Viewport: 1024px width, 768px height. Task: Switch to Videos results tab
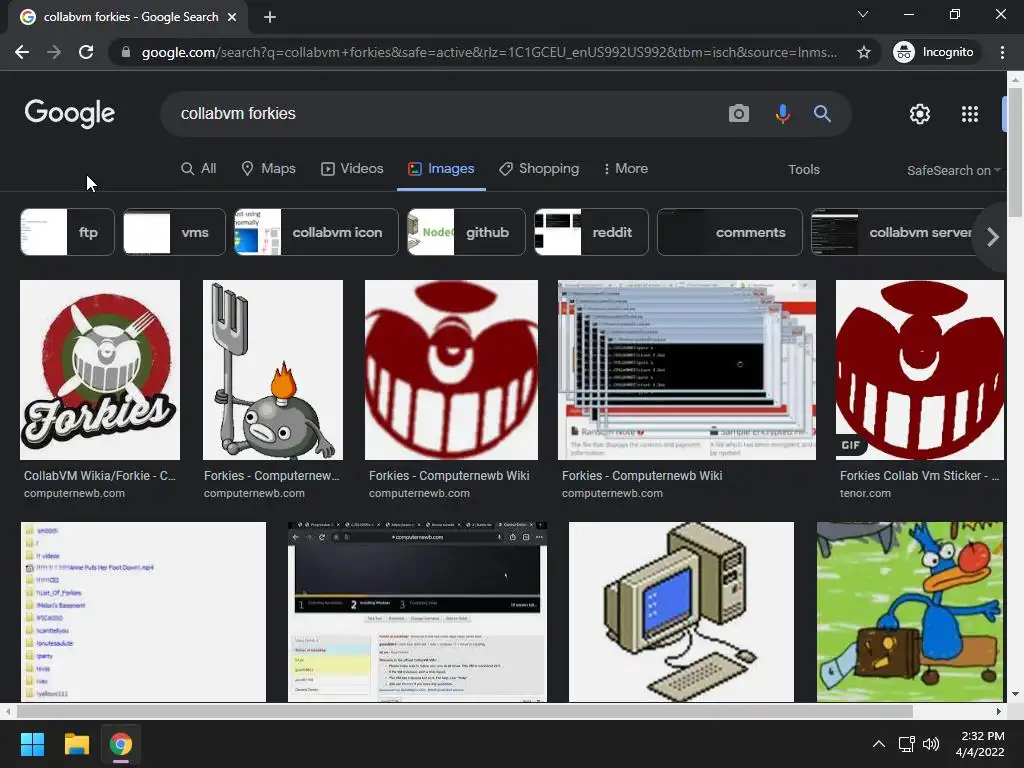pos(352,168)
